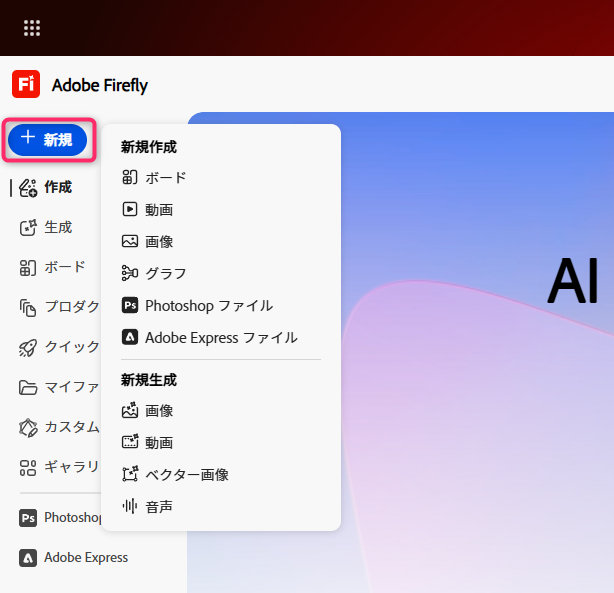Launch Adobe Express from sidebar

point(85,557)
